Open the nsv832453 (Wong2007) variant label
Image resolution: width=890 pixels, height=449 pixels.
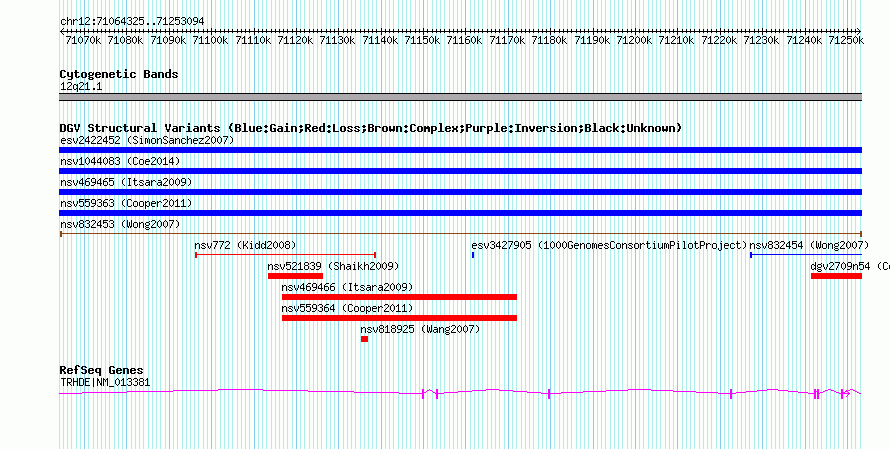click(120, 224)
